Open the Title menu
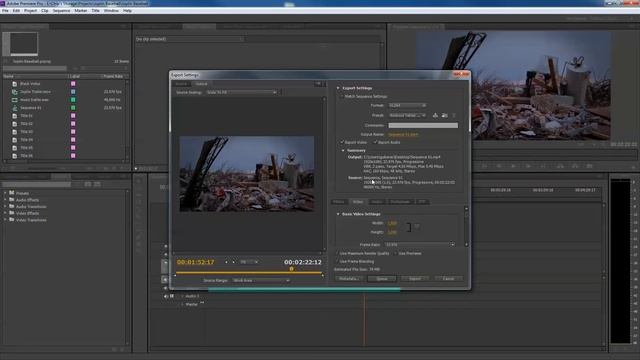The width and height of the screenshot is (640, 360). click(x=96, y=11)
